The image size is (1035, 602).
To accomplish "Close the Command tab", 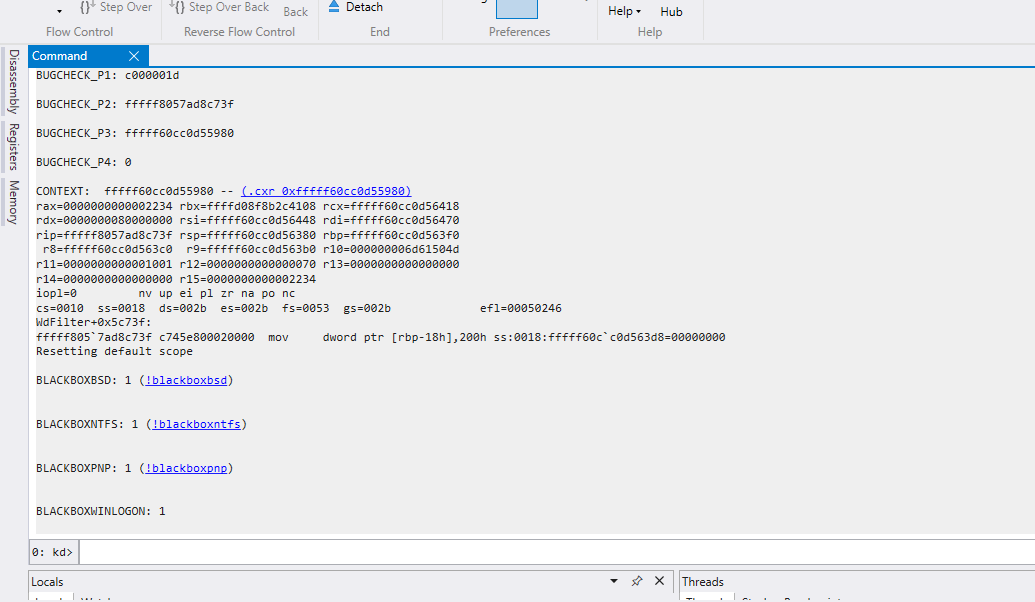I will [134, 56].
